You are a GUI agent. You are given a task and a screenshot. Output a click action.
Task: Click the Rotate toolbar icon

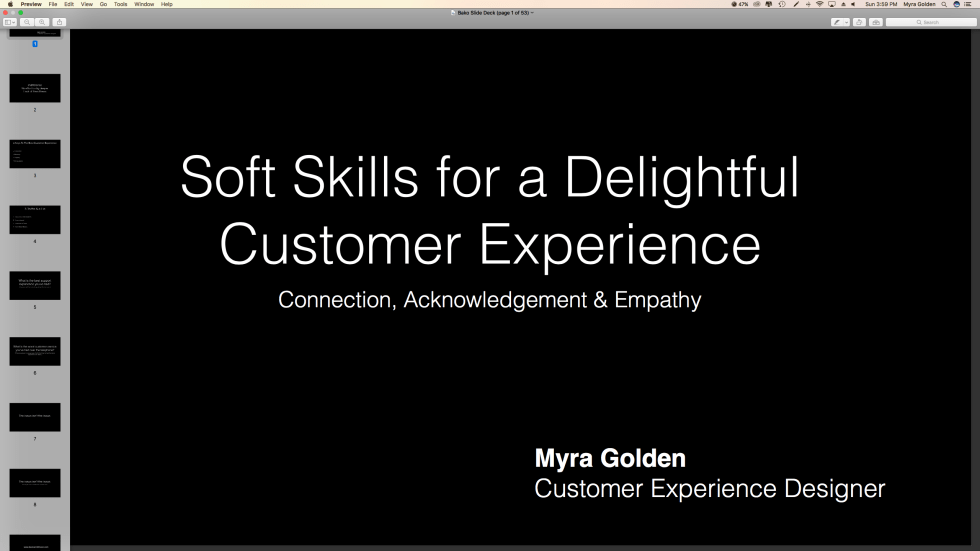point(859,22)
